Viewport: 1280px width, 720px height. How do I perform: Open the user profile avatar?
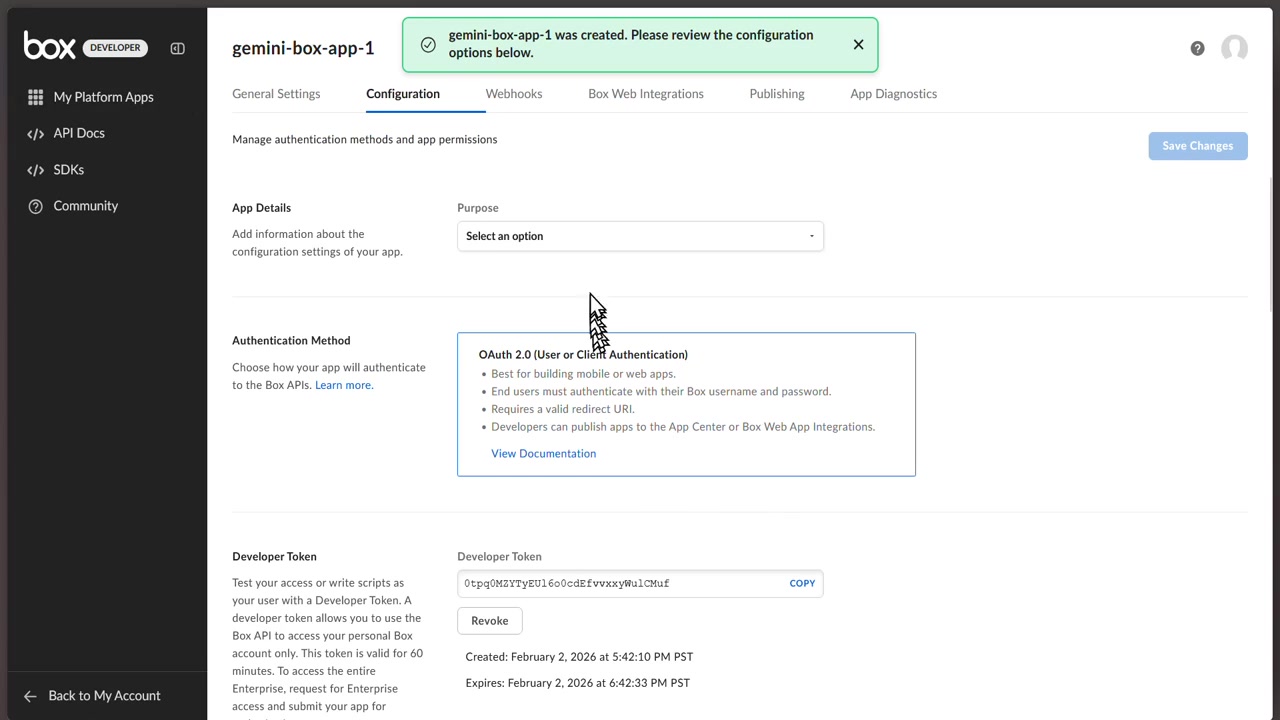[1234, 48]
